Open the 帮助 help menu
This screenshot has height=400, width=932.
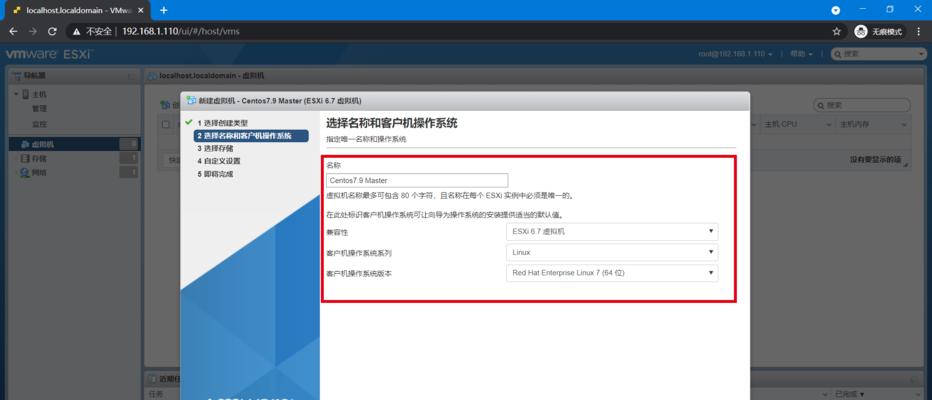click(x=801, y=54)
